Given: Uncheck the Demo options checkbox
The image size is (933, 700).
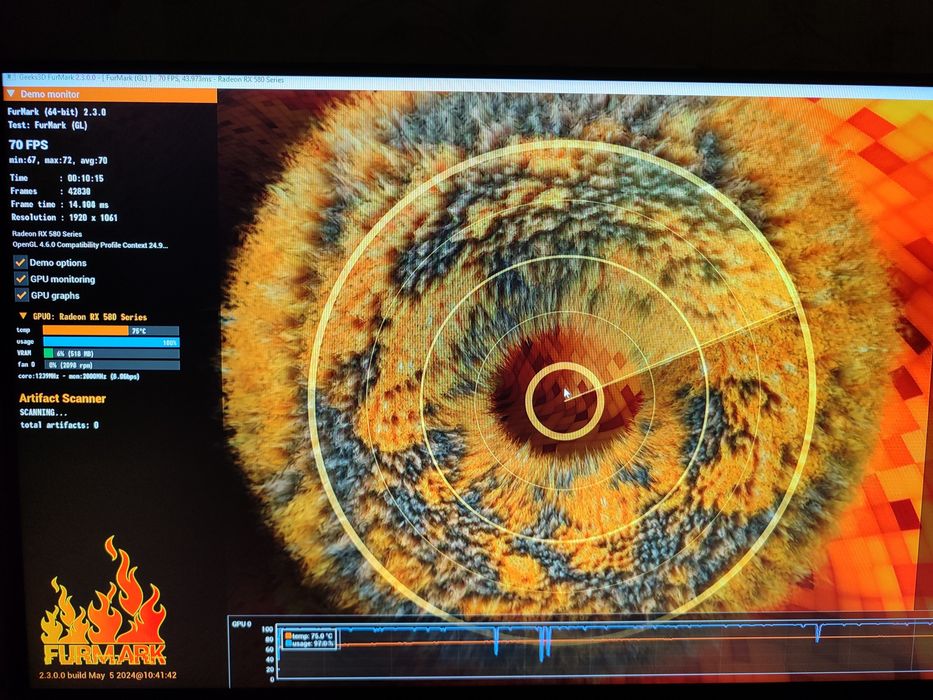Looking at the screenshot, I should point(21,262).
